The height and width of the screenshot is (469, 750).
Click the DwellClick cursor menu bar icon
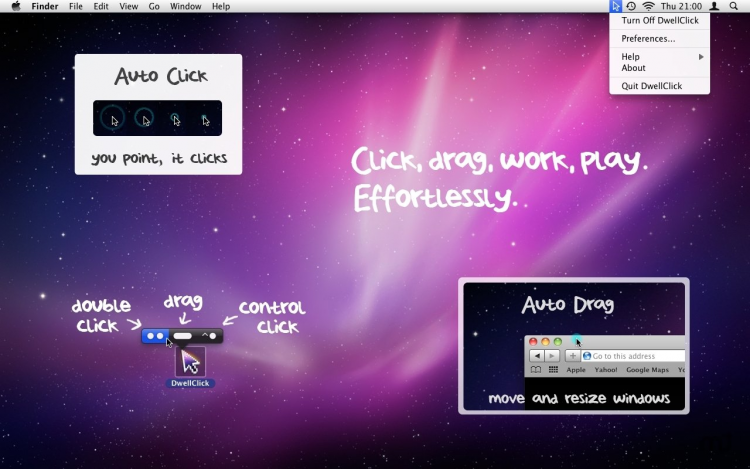pyautogui.click(x=616, y=6)
